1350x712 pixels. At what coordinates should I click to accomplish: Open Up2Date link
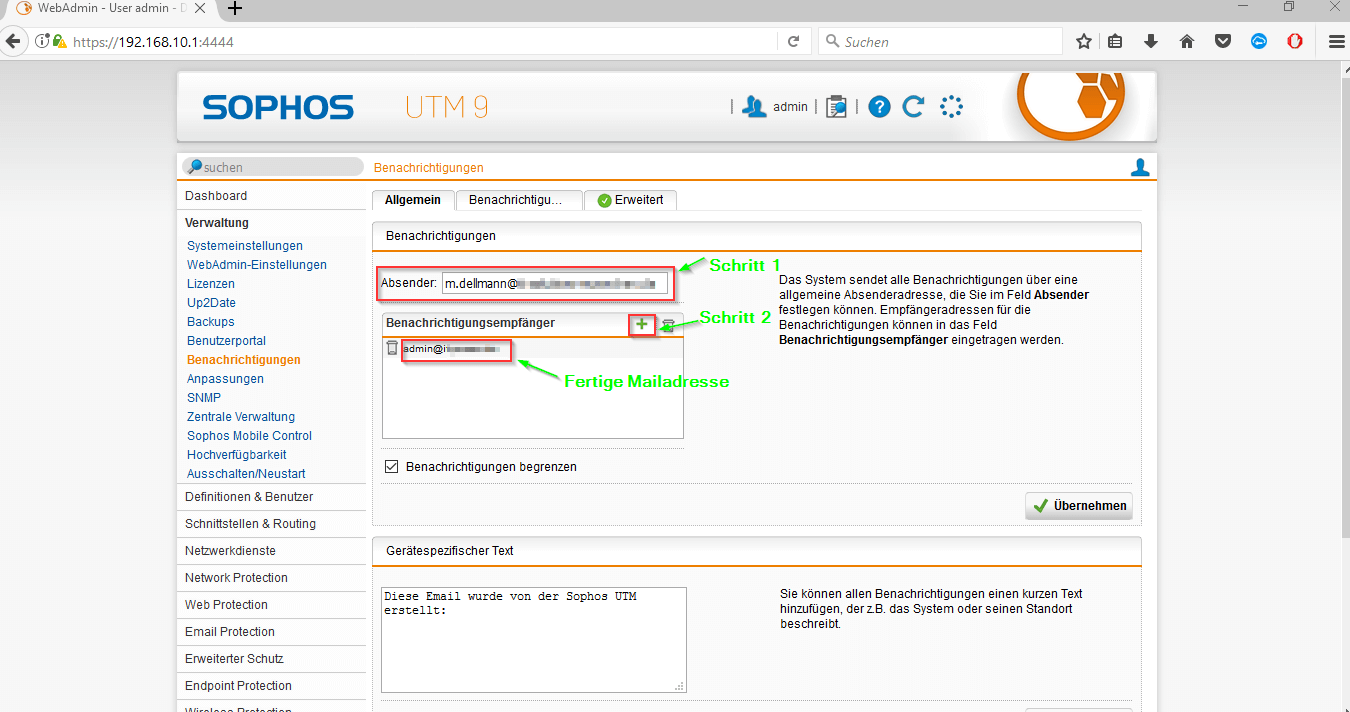point(211,303)
